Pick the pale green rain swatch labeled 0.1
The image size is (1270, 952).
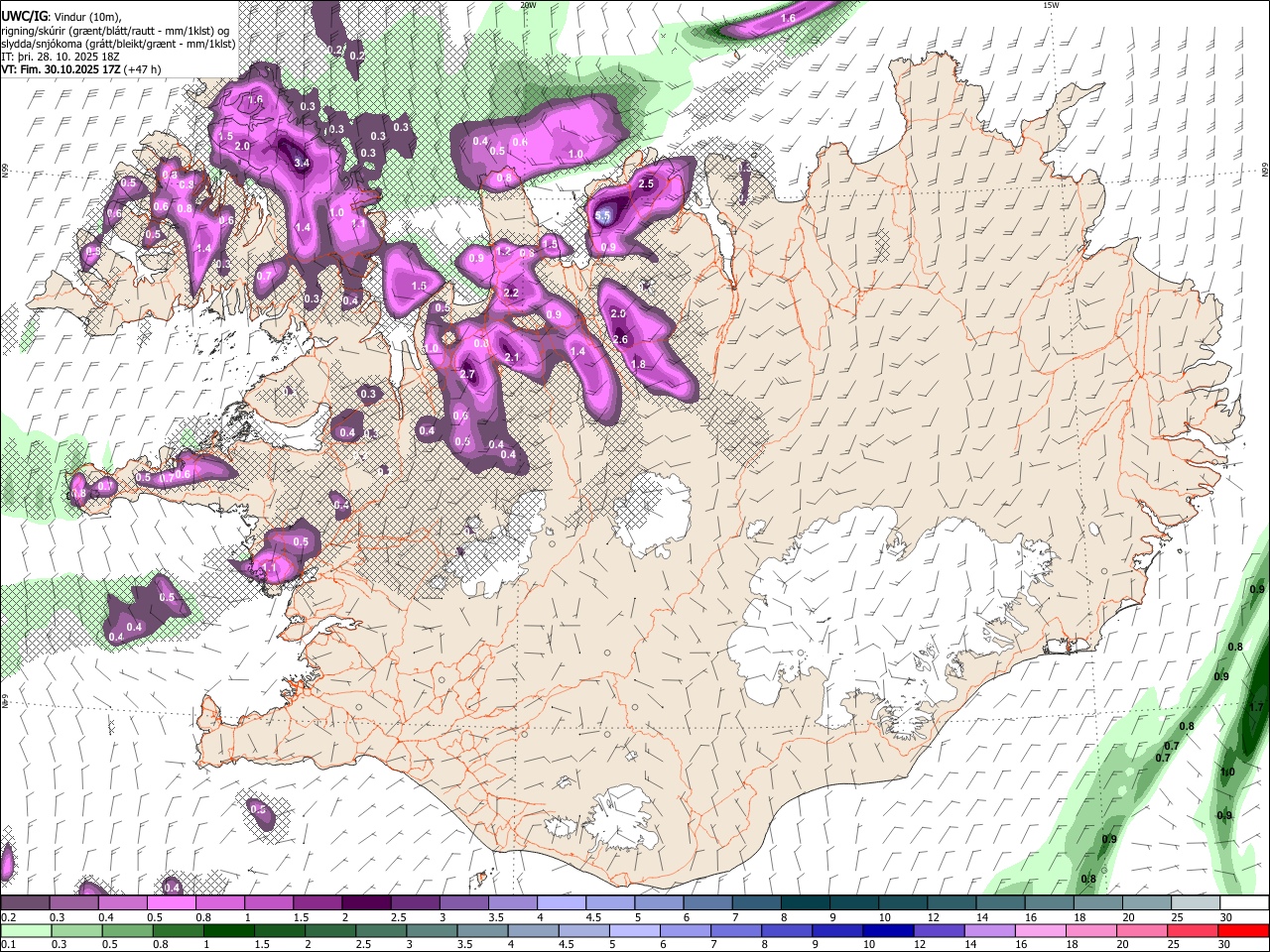25,930
